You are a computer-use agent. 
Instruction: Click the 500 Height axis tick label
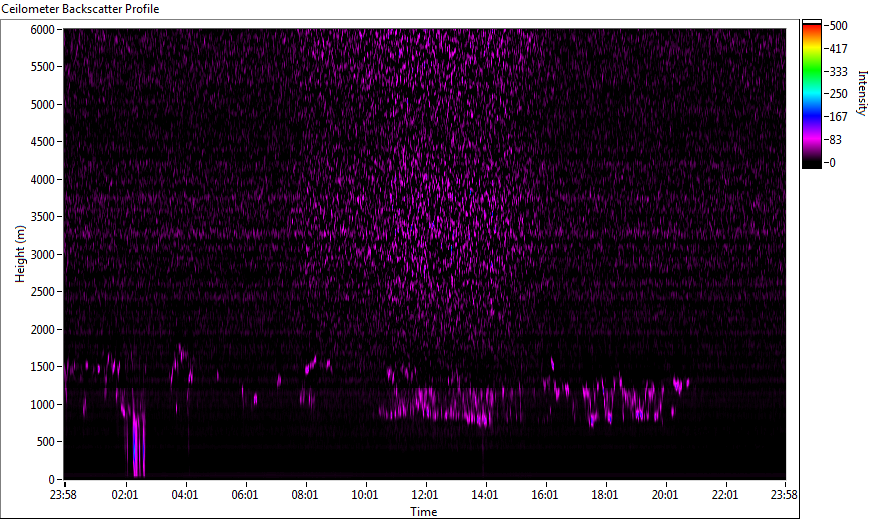(46, 442)
